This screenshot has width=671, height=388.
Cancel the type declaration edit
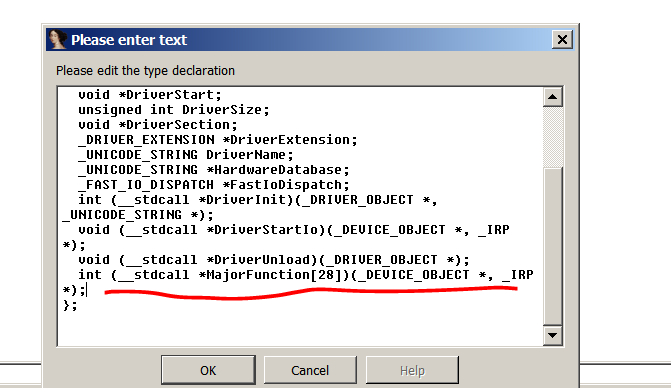coord(310,370)
